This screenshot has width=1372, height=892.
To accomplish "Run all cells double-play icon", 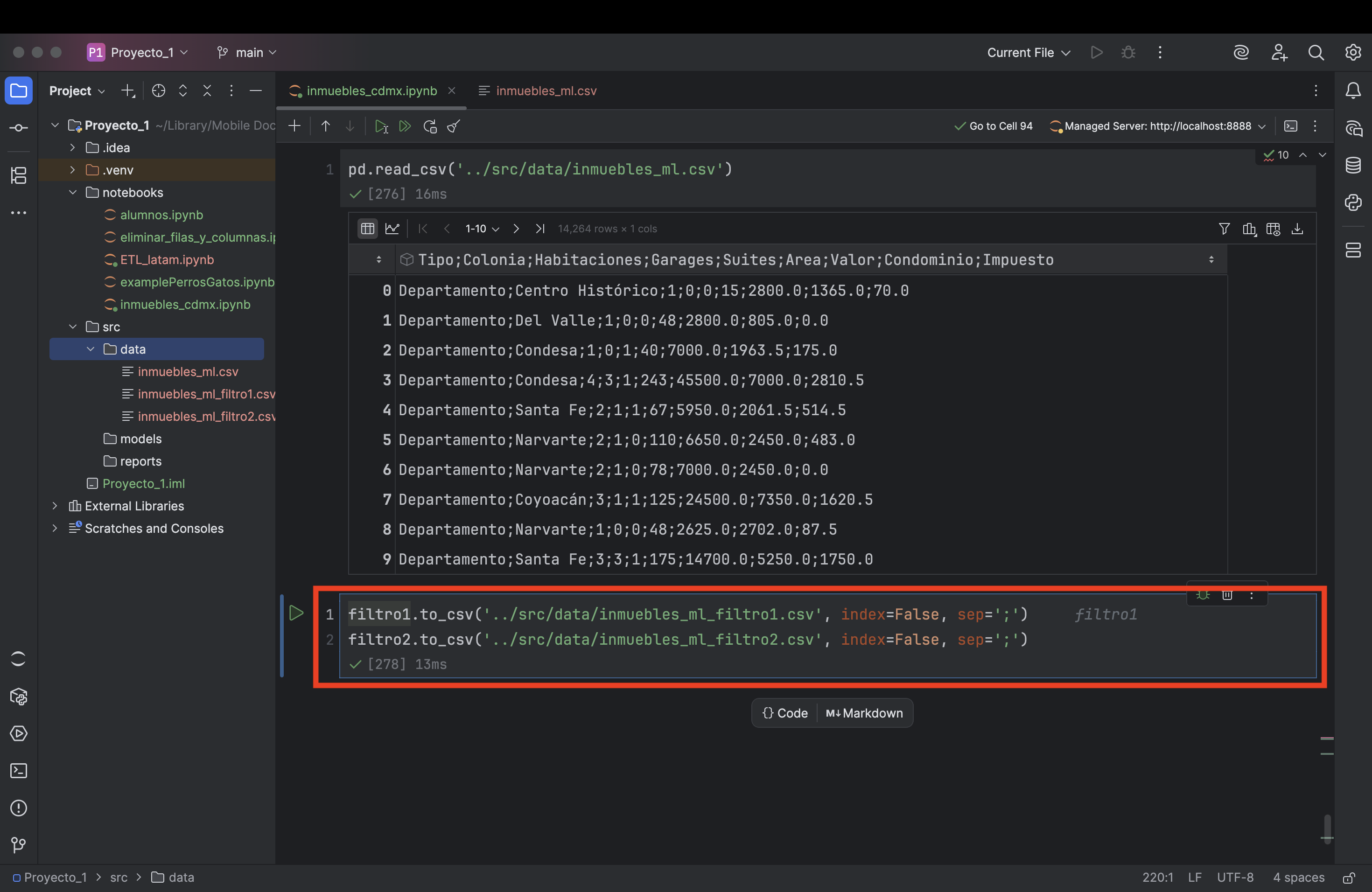I will [x=405, y=126].
